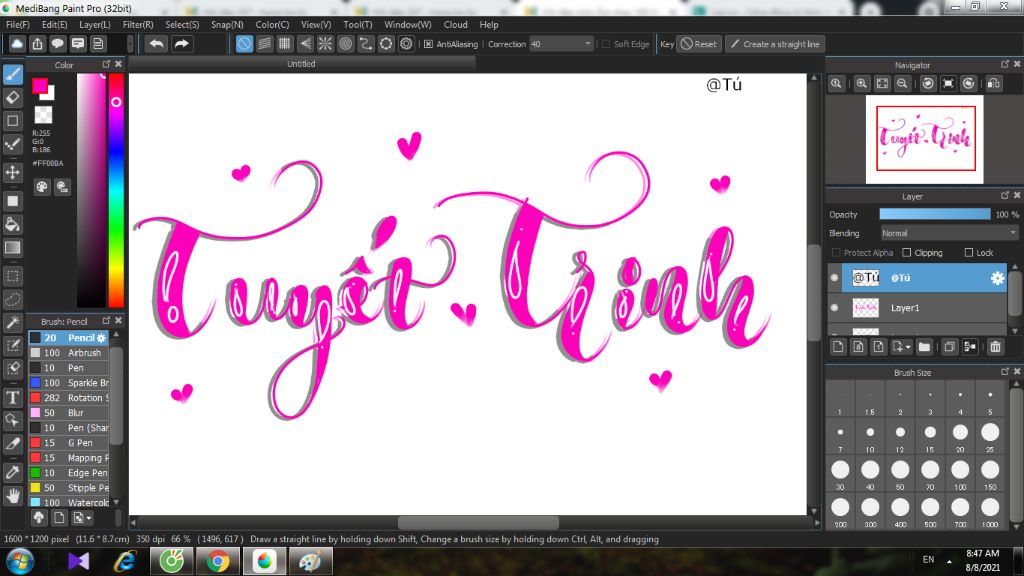Enable circle snap guide
This screenshot has height=576, width=1024.
pyautogui.click(x=345, y=44)
